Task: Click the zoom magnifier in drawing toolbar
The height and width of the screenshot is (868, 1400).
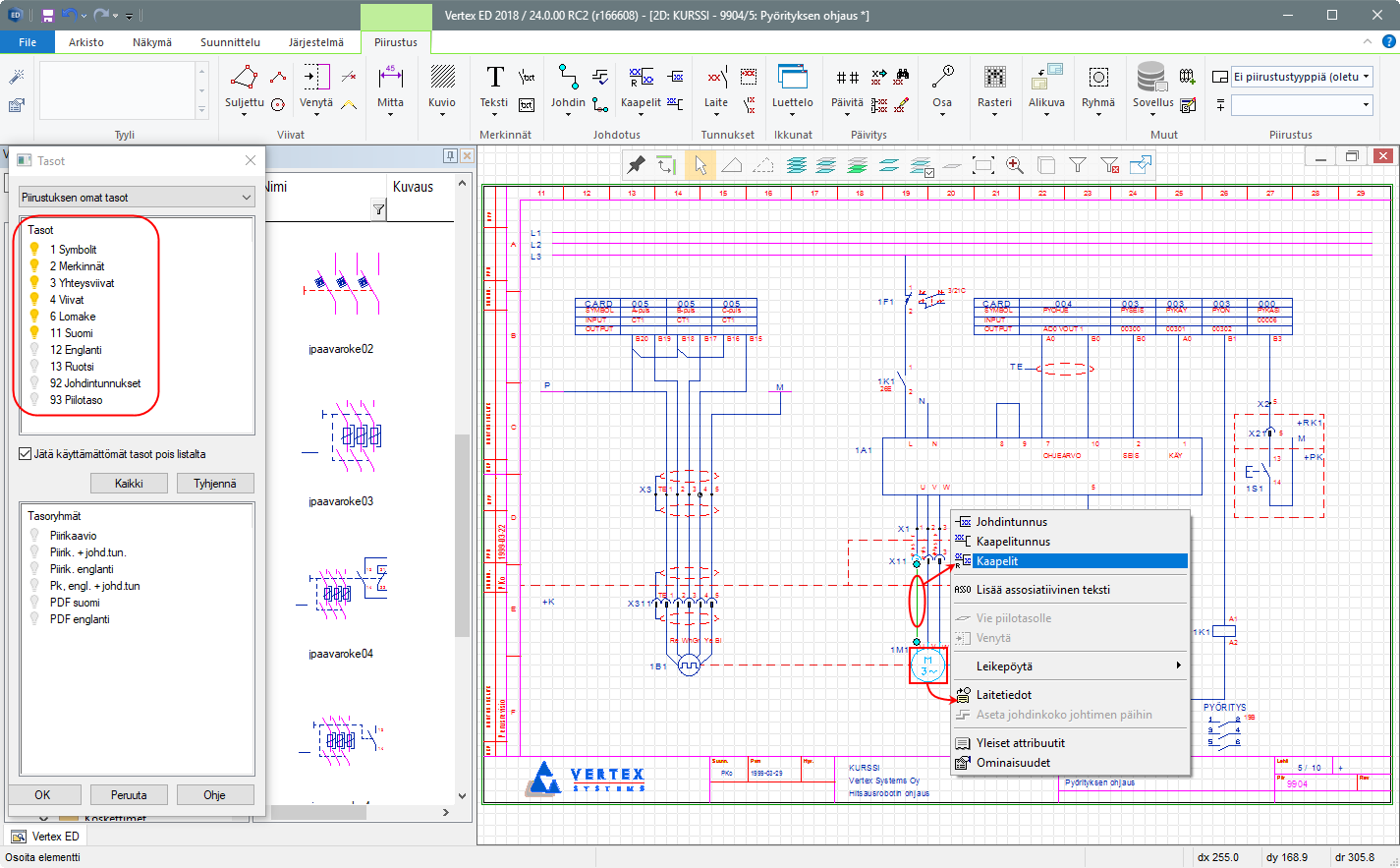Action: [1015, 165]
